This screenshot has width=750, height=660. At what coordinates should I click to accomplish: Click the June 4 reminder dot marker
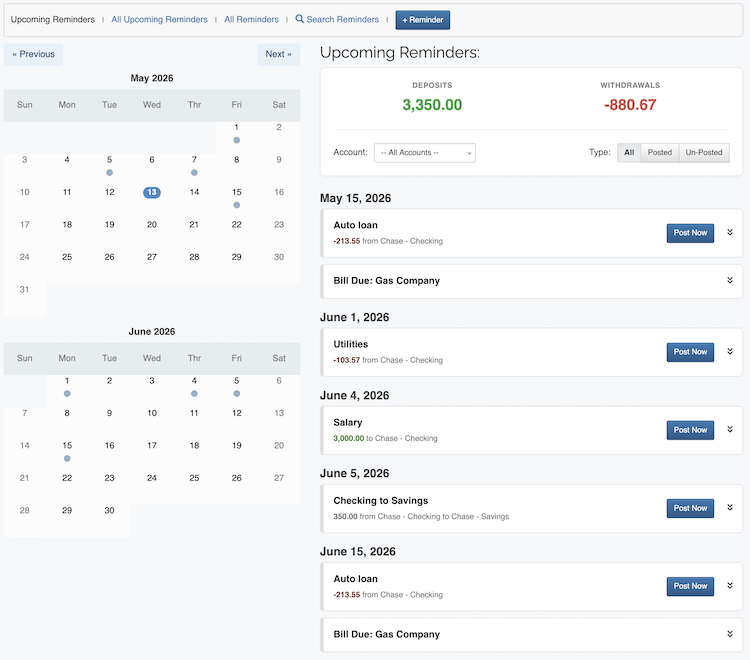point(194,394)
